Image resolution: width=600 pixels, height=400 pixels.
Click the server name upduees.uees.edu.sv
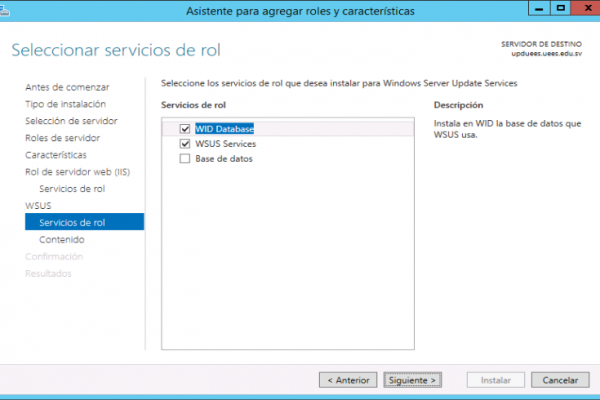click(546, 54)
